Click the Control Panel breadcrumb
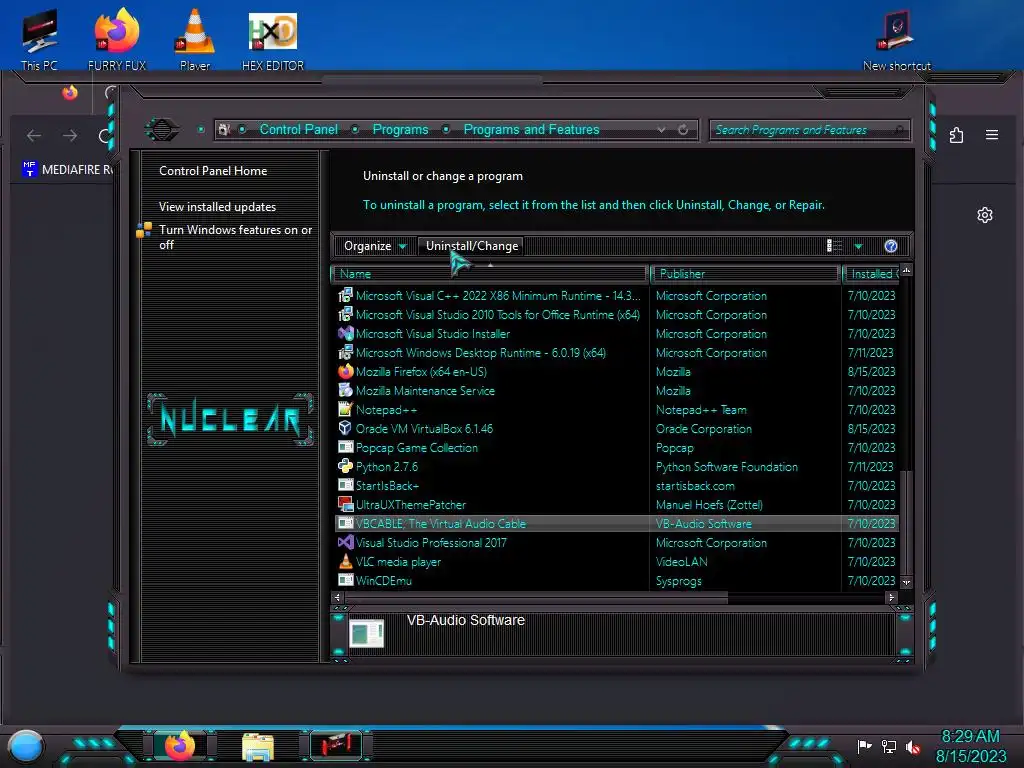Viewport: 1024px width, 768px height. click(x=298, y=129)
